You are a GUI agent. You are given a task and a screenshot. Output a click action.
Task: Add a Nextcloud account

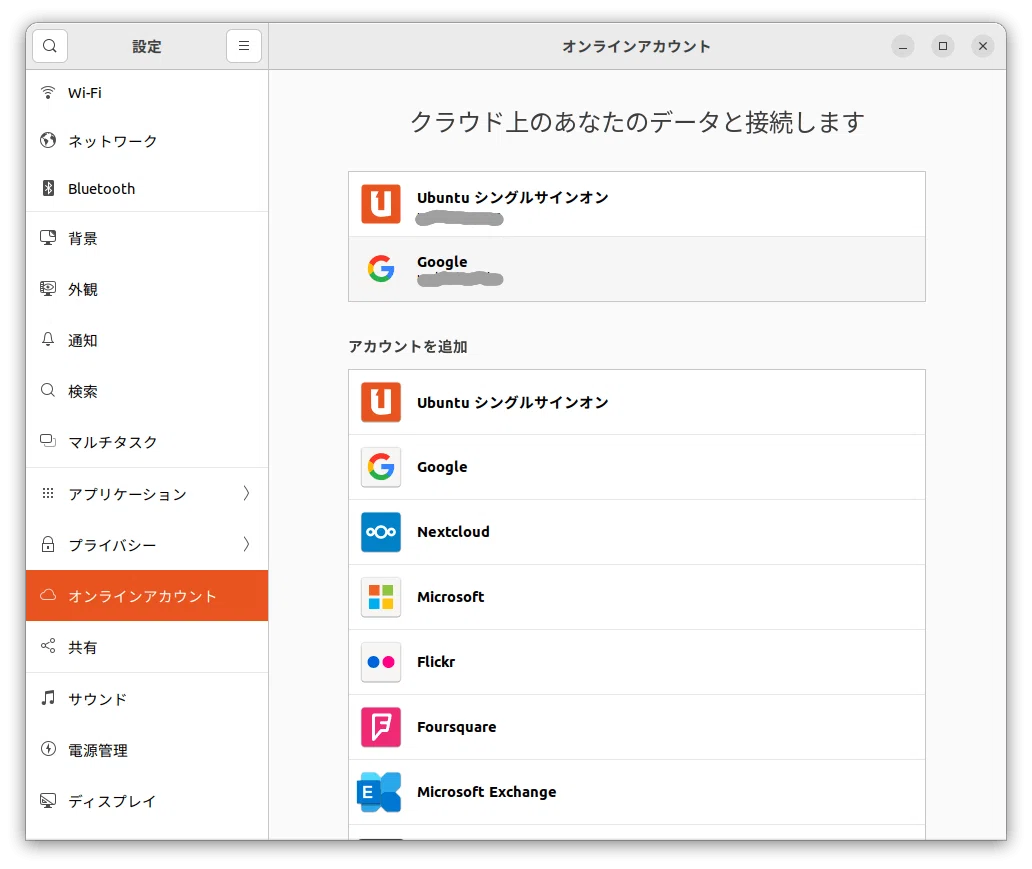click(x=636, y=532)
